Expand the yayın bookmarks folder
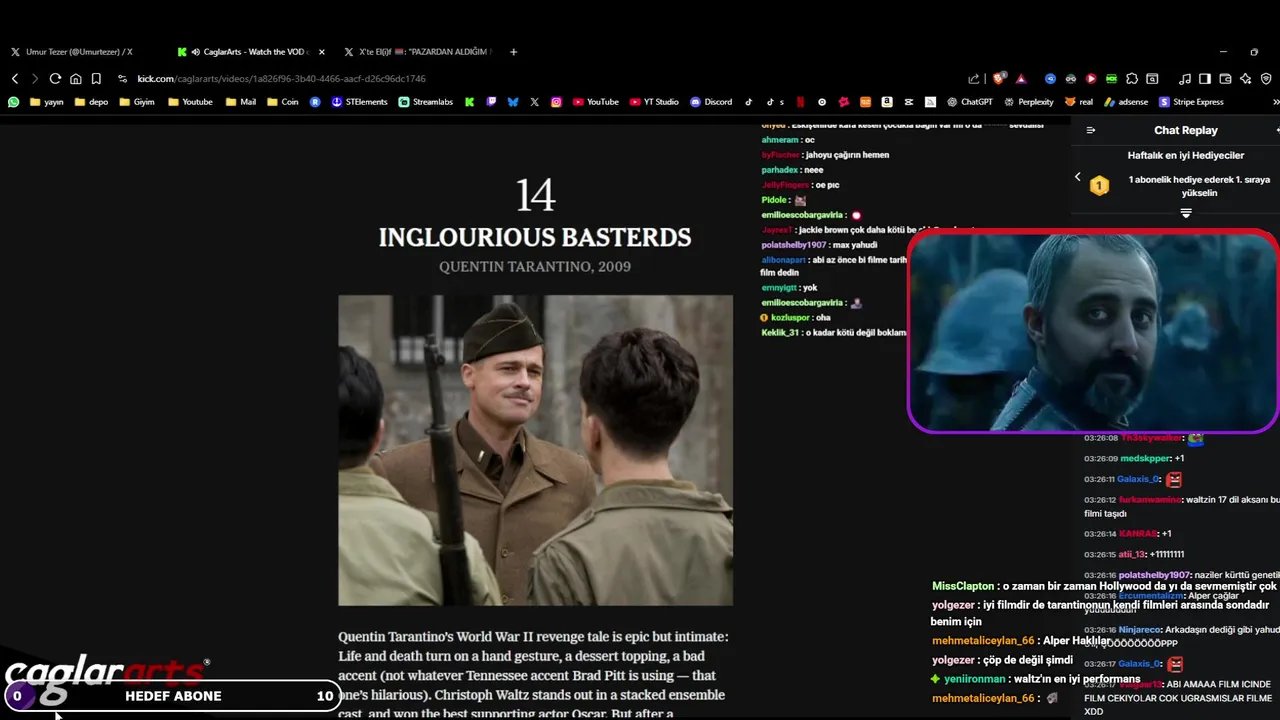The height and width of the screenshot is (720, 1280). (x=47, y=102)
